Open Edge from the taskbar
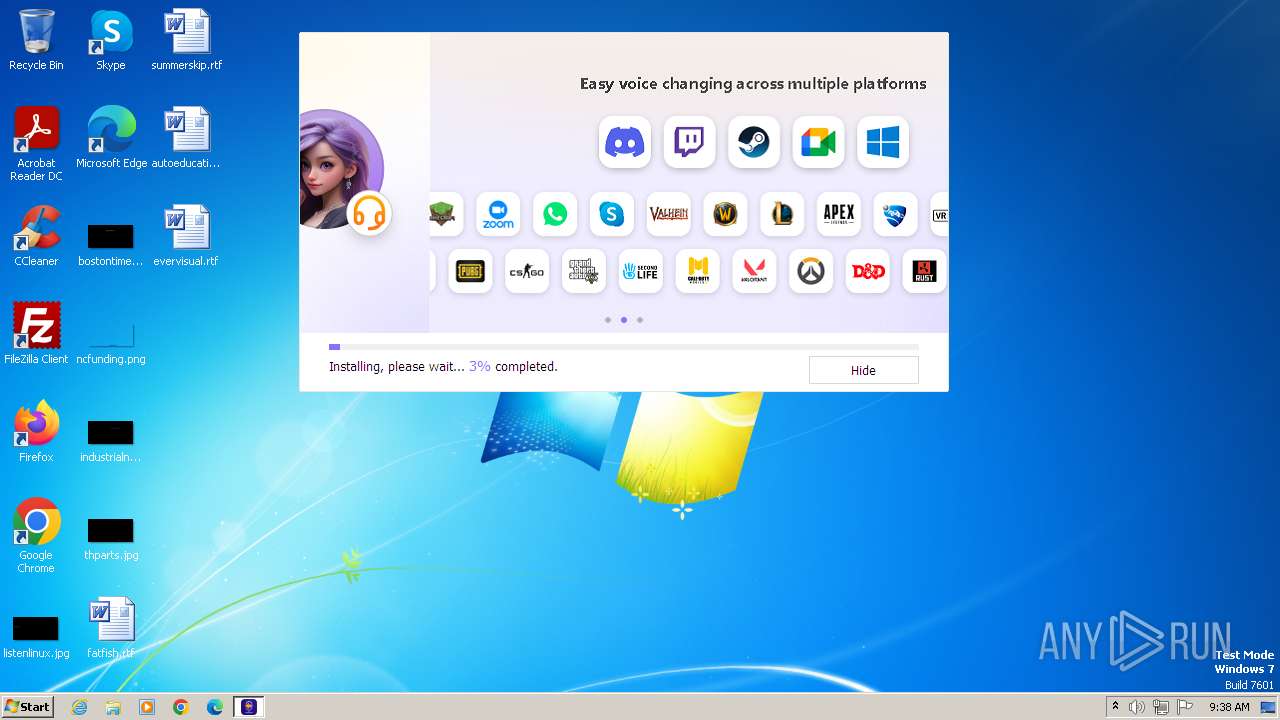This screenshot has height=720, width=1280. [x=215, y=707]
